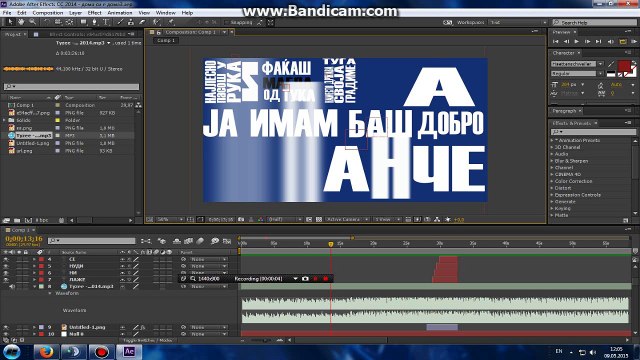Click Bandicam red stop recording button

click(x=325, y=278)
